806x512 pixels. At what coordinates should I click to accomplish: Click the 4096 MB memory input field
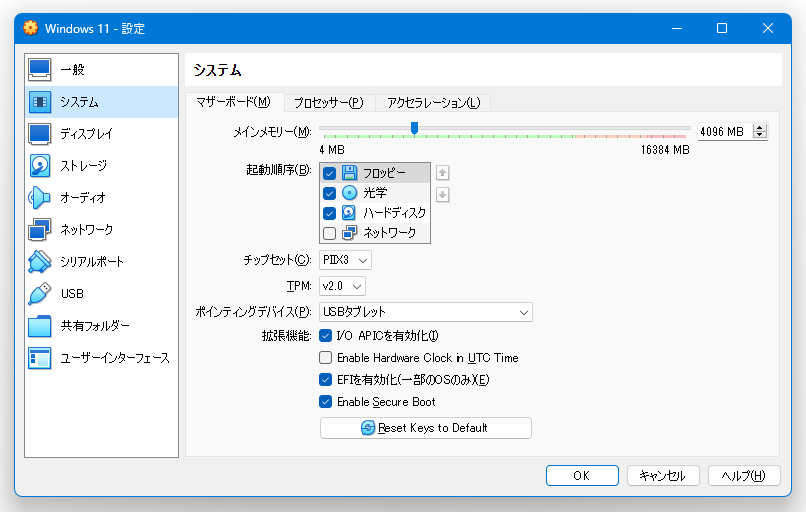[x=725, y=132]
